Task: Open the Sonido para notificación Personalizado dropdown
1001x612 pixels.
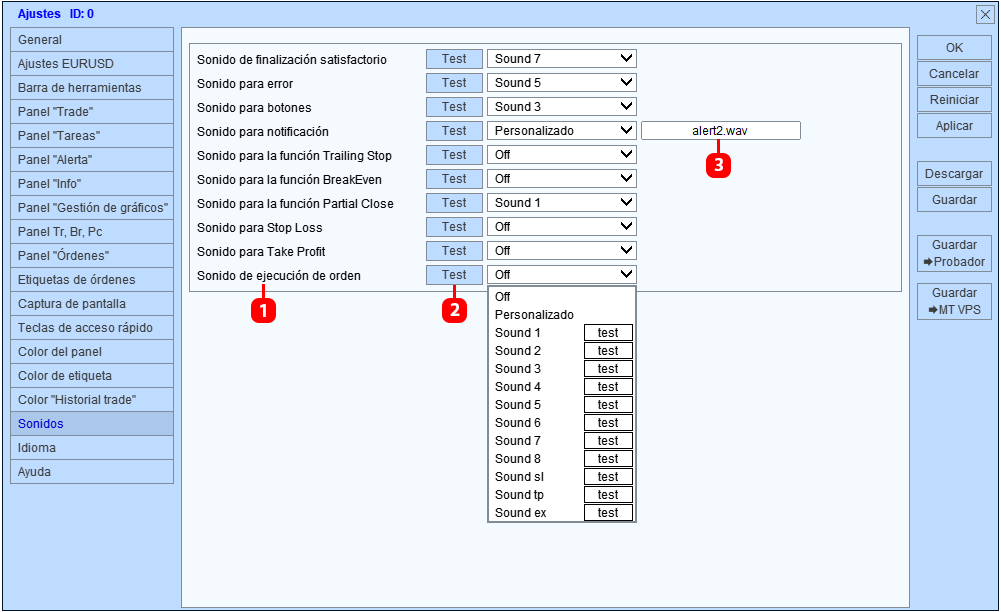Action: click(562, 131)
